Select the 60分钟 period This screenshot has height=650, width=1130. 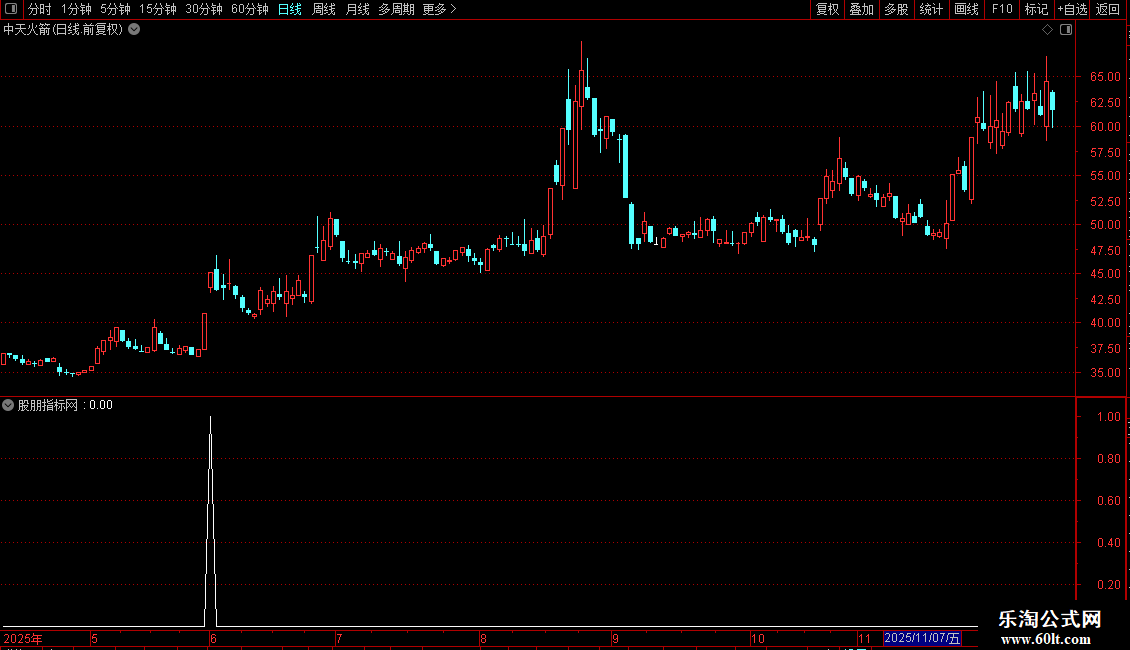tap(250, 9)
